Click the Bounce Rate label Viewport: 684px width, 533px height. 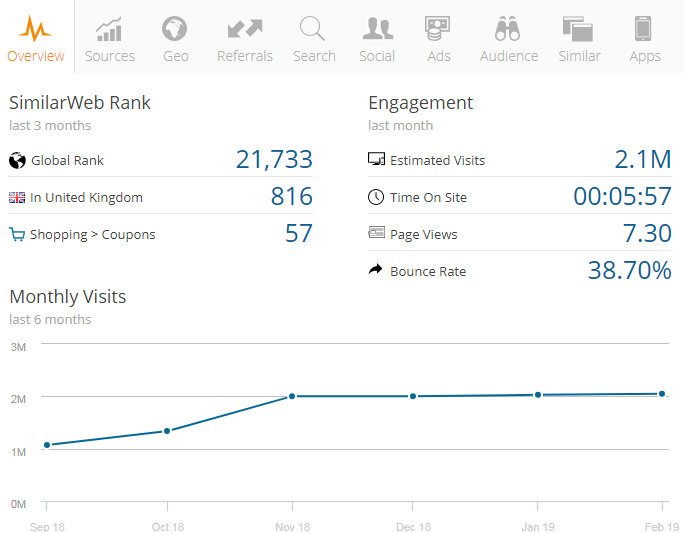click(x=428, y=272)
